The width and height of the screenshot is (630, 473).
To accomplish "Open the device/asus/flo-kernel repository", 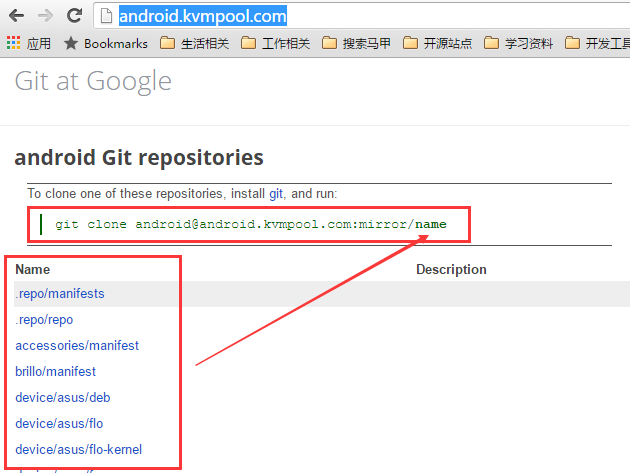I will [79, 450].
